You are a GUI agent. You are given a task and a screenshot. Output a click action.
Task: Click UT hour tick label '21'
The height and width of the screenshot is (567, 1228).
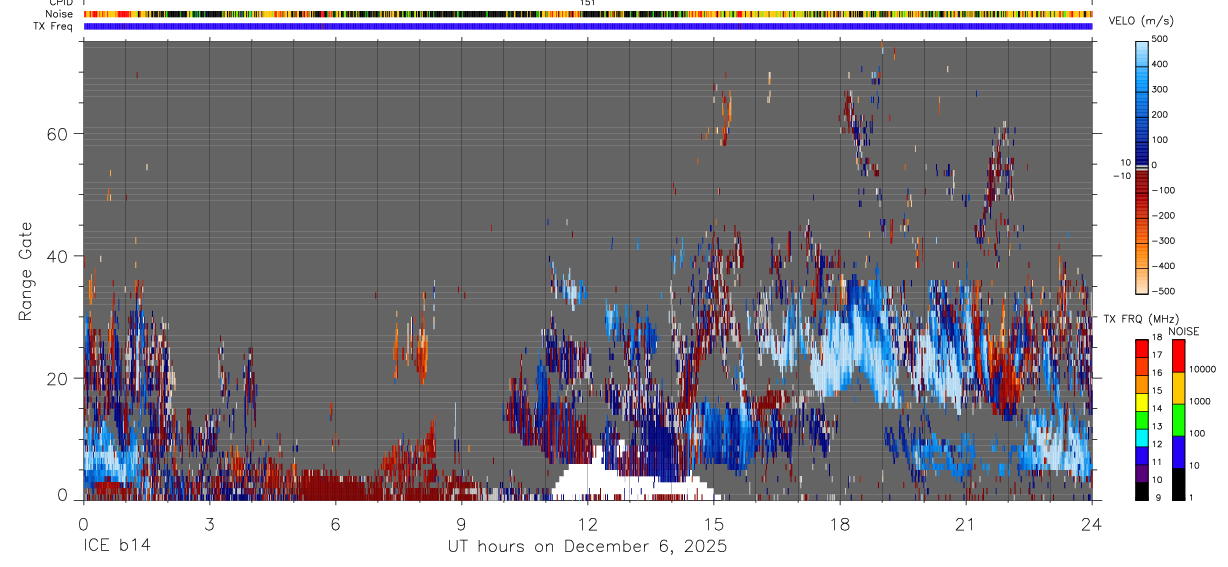pyautogui.click(x=966, y=523)
